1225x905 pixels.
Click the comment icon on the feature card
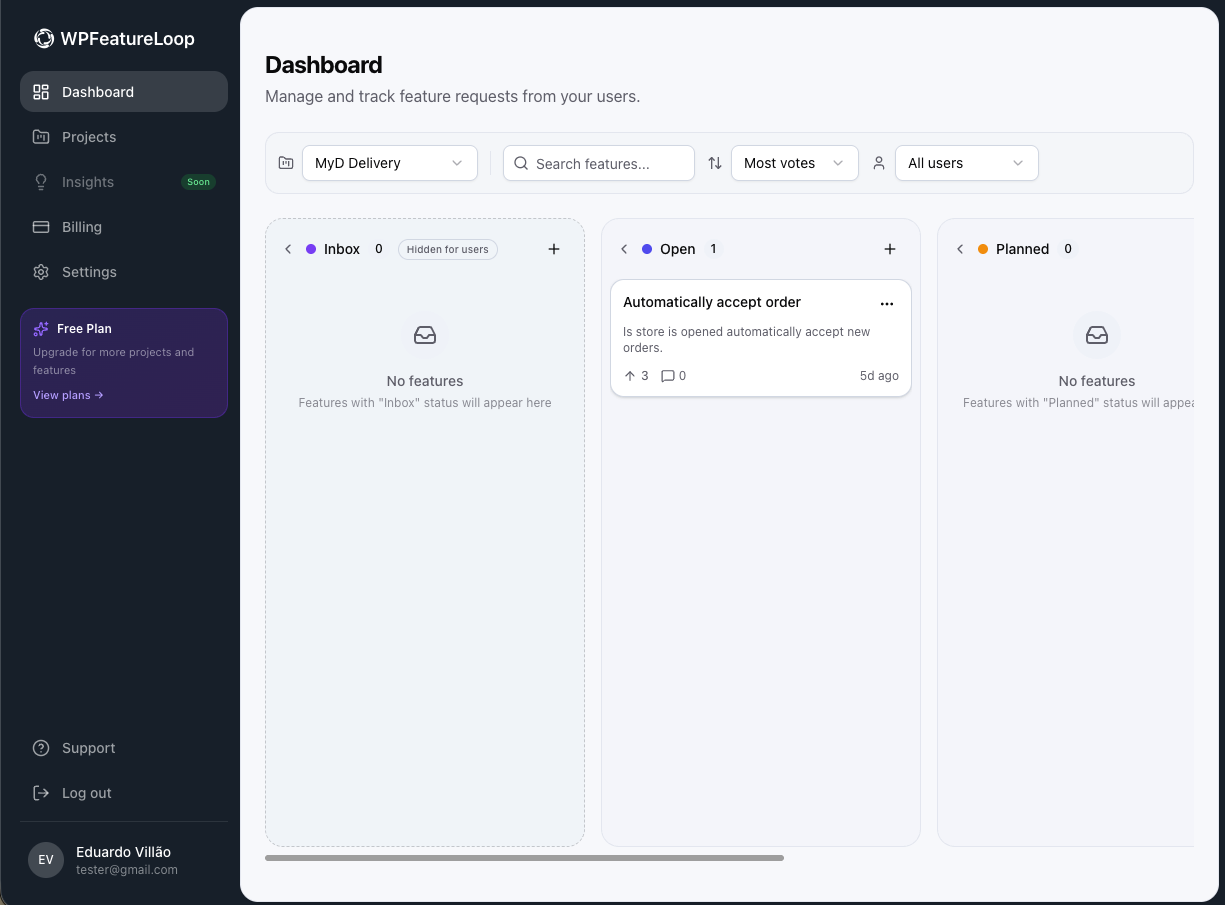click(668, 376)
